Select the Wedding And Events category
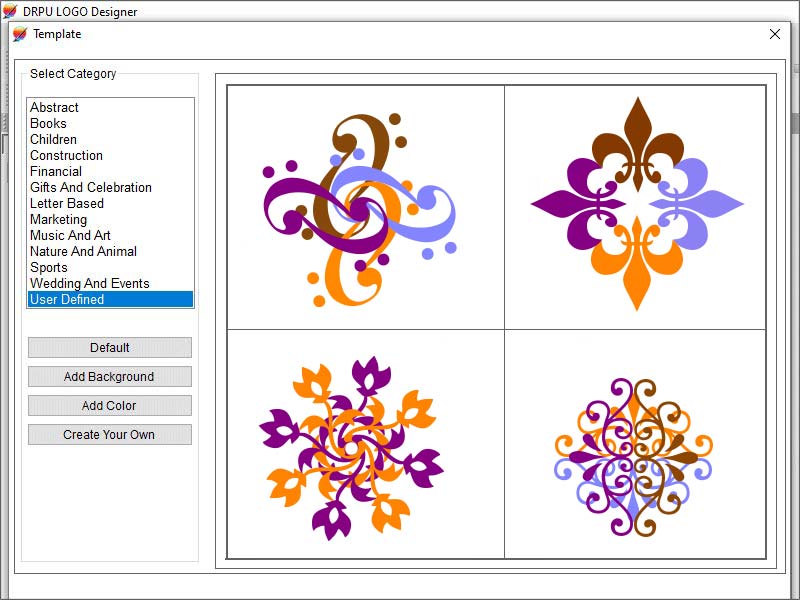The width and height of the screenshot is (800, 600). [x=90, y=284]
